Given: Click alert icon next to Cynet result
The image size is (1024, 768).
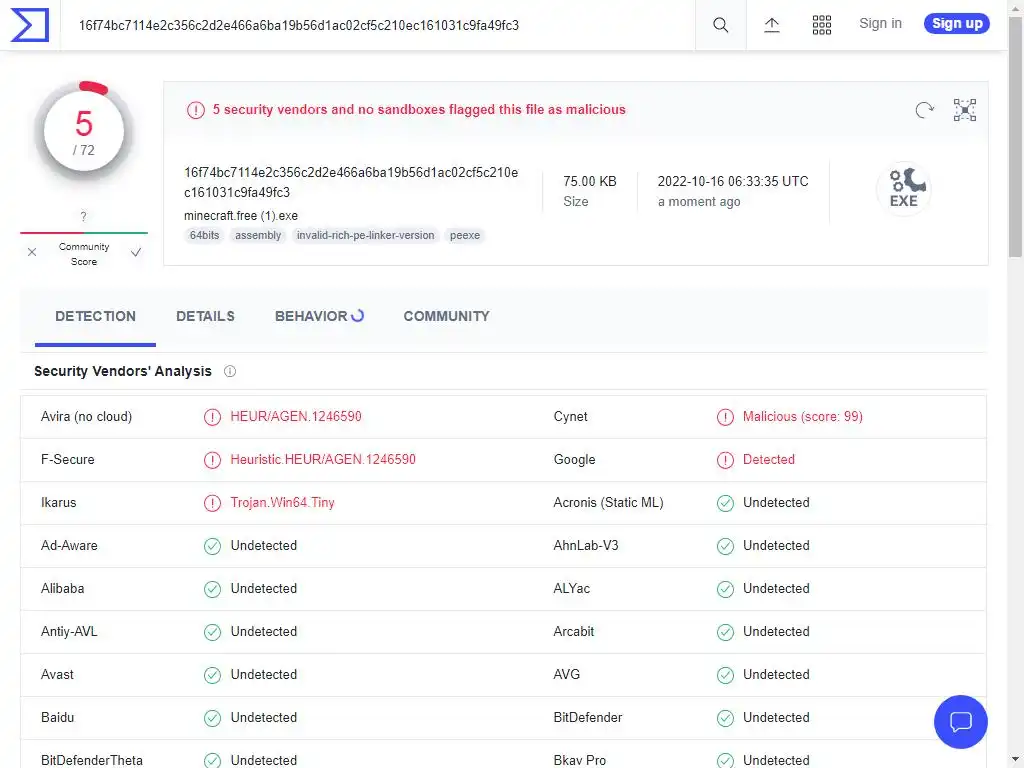Looking at the screenshot, I should [725, 417].
